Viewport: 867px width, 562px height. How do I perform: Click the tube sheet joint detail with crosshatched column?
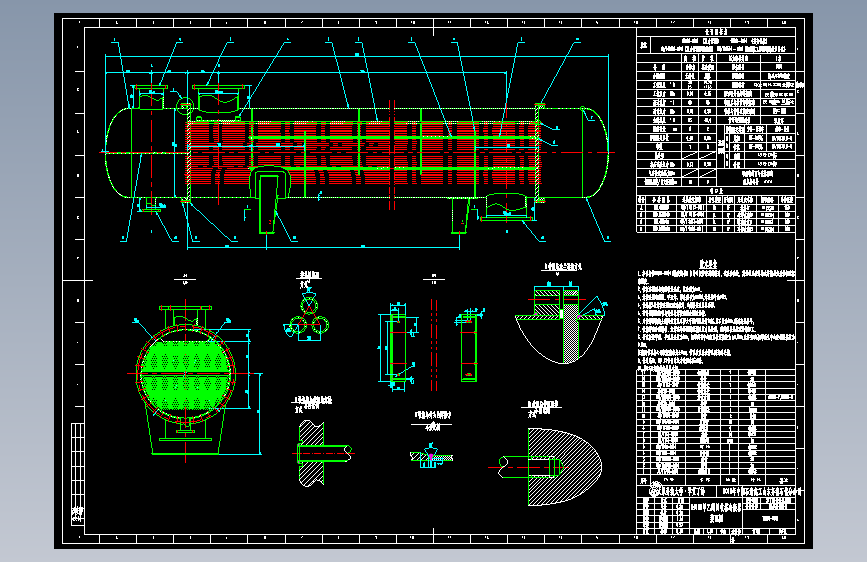pyautogui.click(x=560, y=324)
